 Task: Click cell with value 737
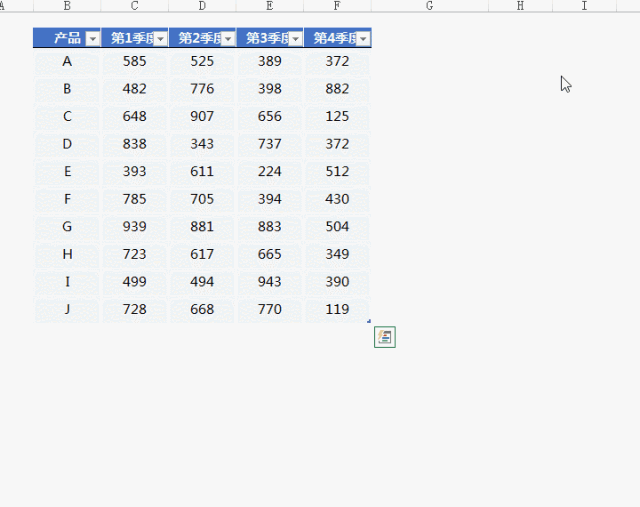[x=269, y=144]
